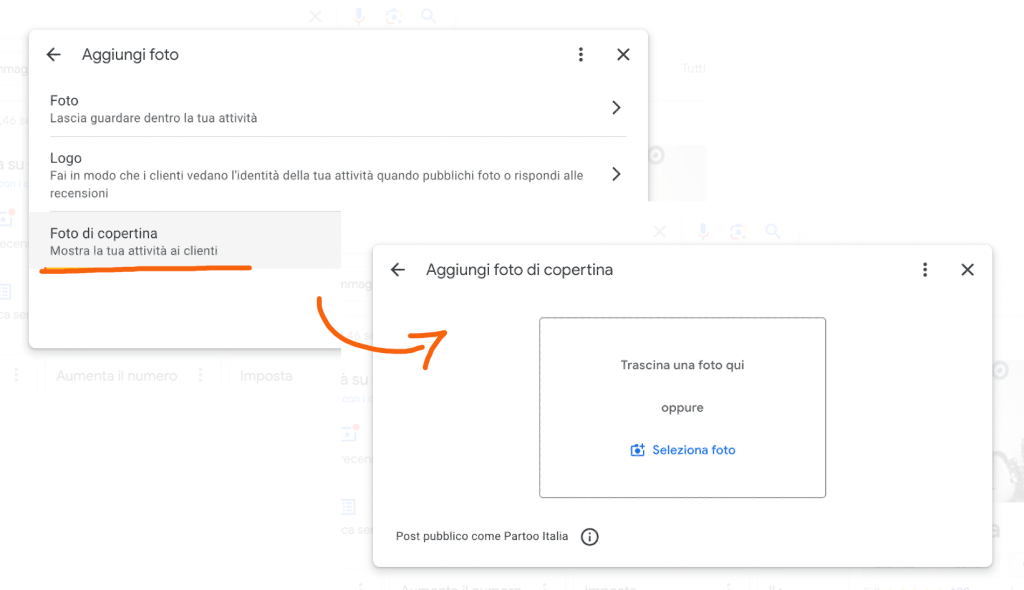The height and width of the screenshot is (590, 1024).
Task: Click the Seleziona foto link
Action: tap(694, 450)
